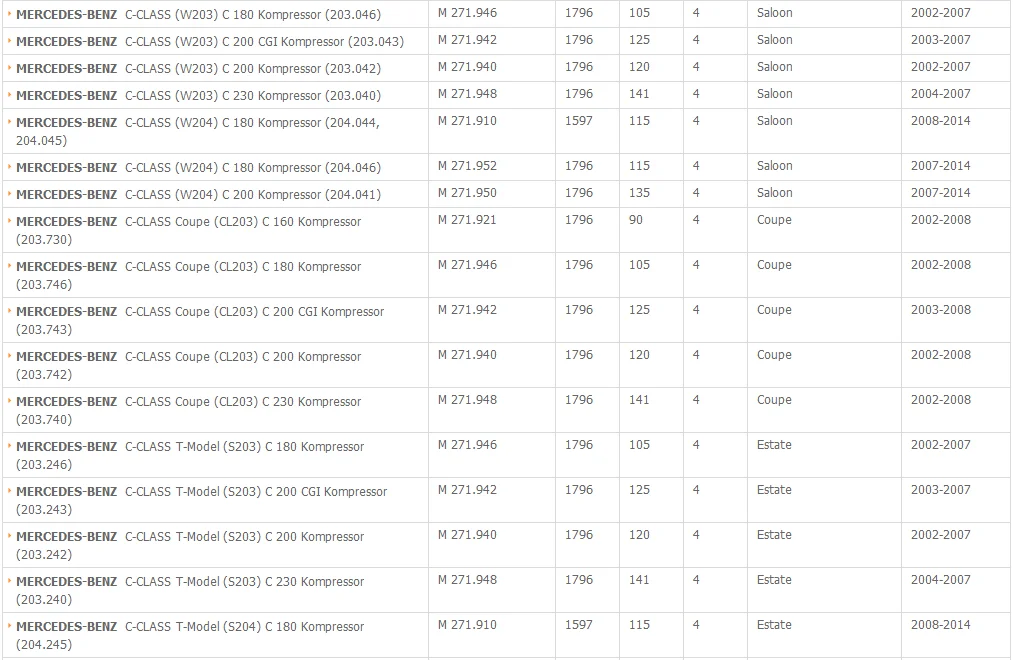Click the orange arrow by T-Model S203 C 230 Kompressor

10,581
